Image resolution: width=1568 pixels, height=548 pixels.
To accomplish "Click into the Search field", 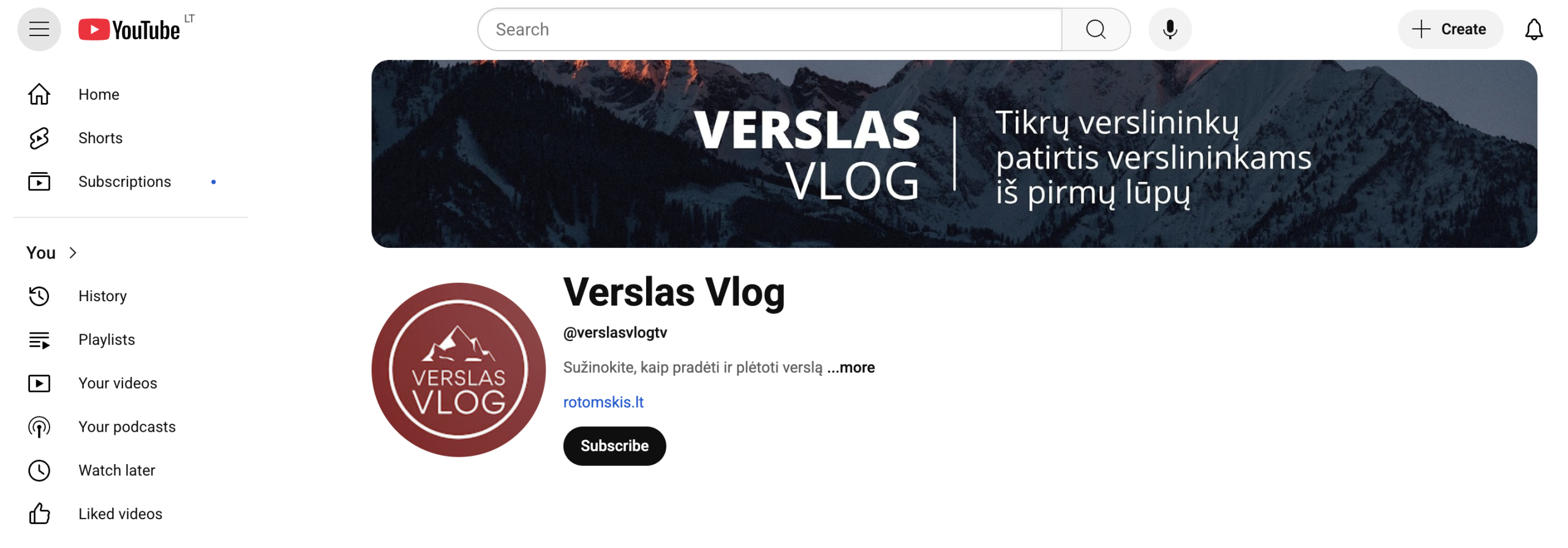I will 769,29.
